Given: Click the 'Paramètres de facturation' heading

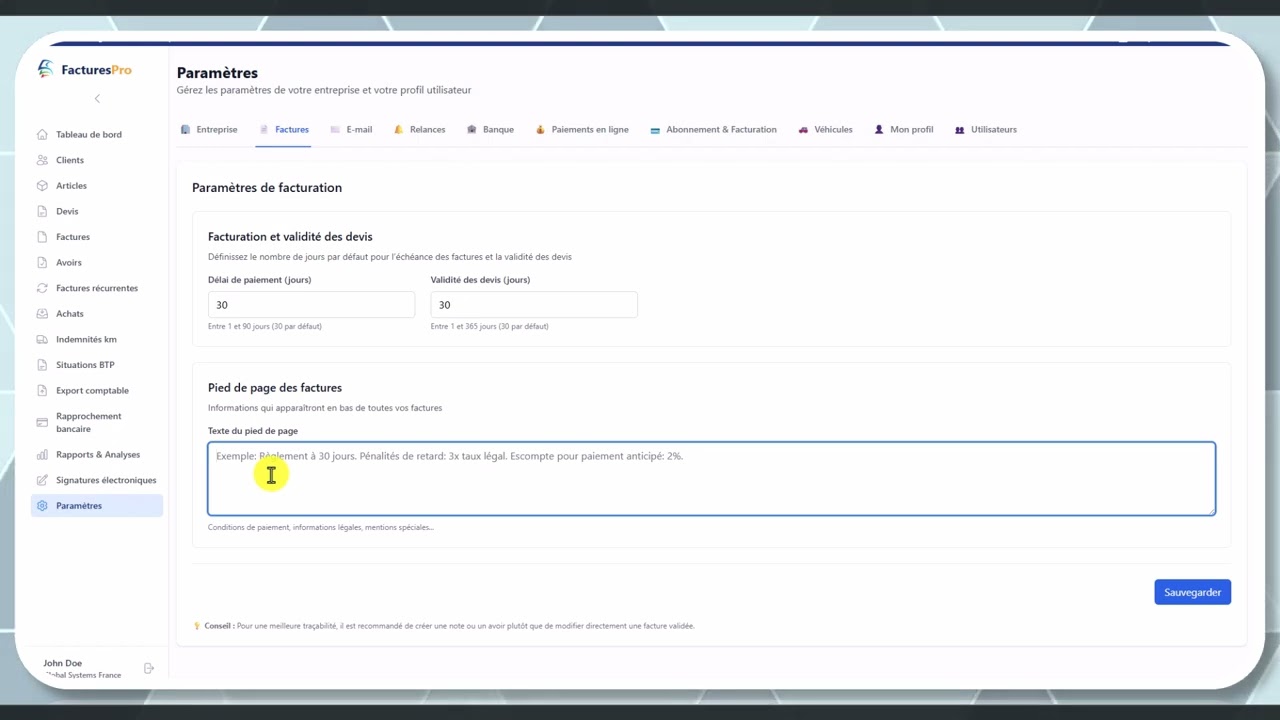Looking at the screenshot, I should (x=267, y=188).
